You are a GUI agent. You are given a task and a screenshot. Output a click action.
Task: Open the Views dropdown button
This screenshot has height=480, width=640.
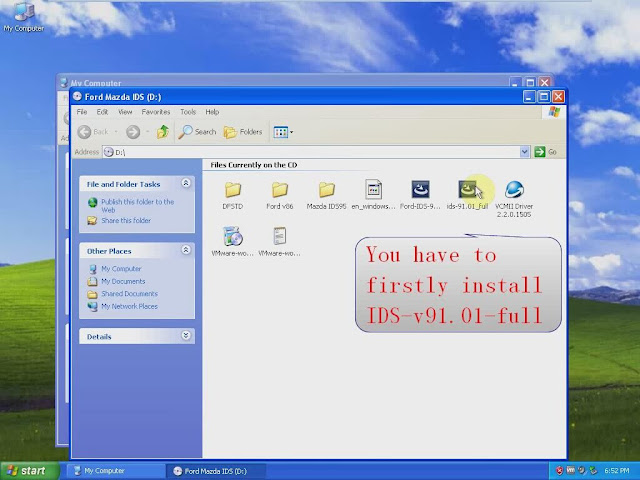pyautogui.click(x=283, y=132)
